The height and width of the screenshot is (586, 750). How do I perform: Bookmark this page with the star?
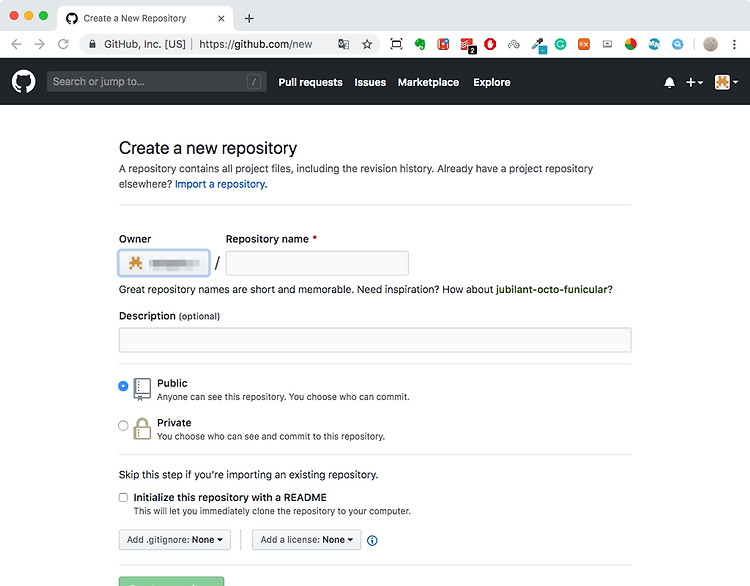pyautogui.click(x=367, y=44)
